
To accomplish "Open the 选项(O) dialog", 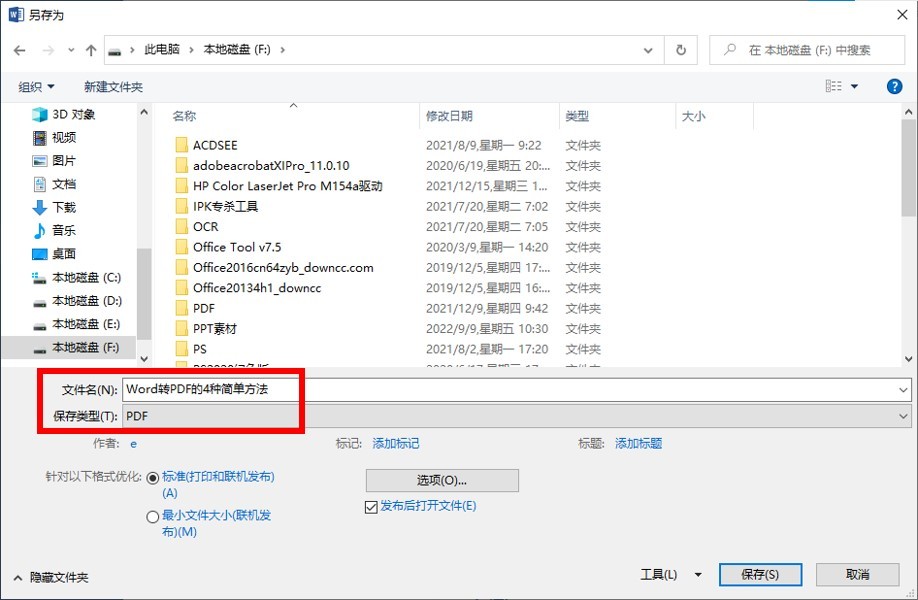I will (x=443, y=480).
